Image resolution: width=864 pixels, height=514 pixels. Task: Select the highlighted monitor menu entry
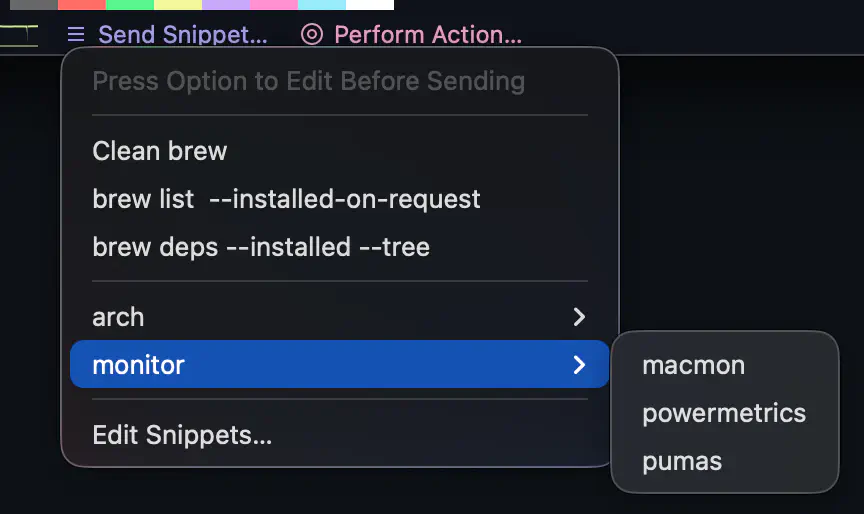coord(138,365)
